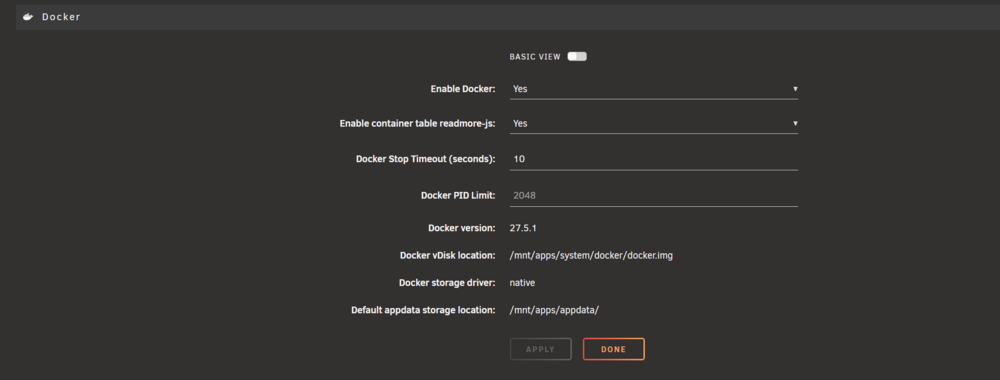Focus the Docker Stop Timeout field
Screen dimensions: 1000x380
click(x=654, y=159)
